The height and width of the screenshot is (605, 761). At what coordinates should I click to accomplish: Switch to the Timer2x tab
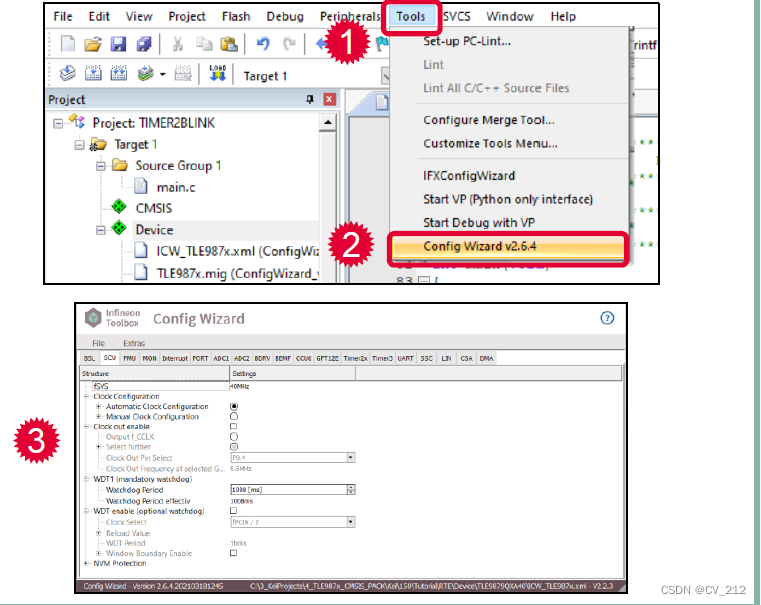(355, 359)
